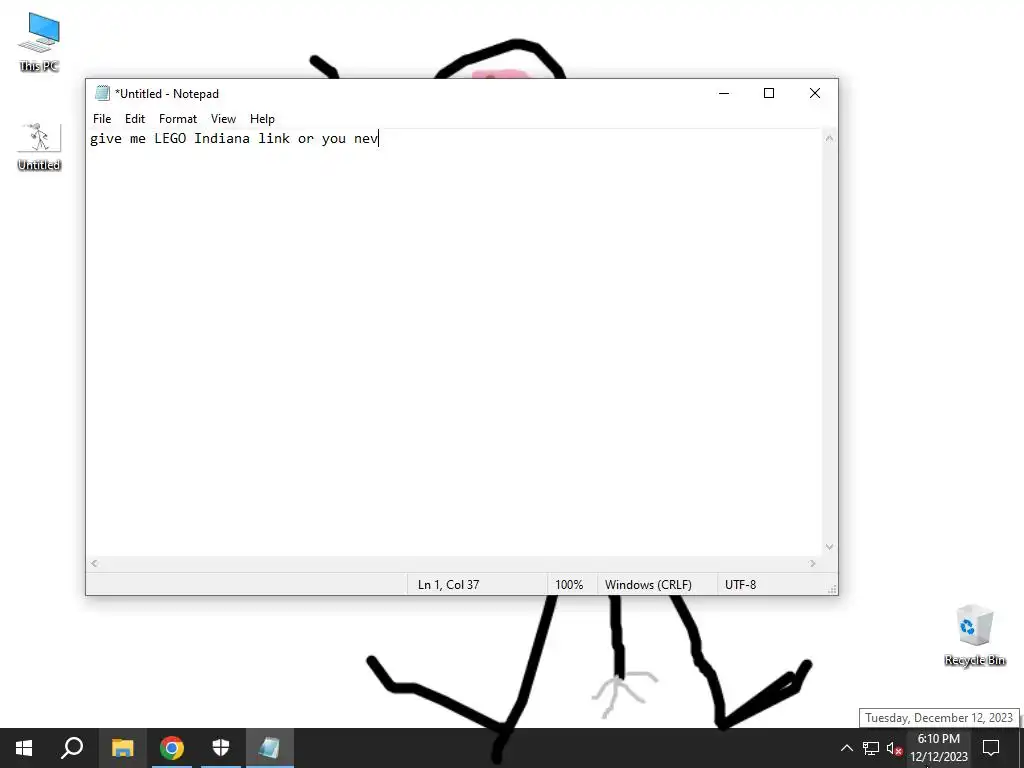Open the Help menu in Notepad
The height and width of the screenshot is (768, 1024).
coord(262,119)
